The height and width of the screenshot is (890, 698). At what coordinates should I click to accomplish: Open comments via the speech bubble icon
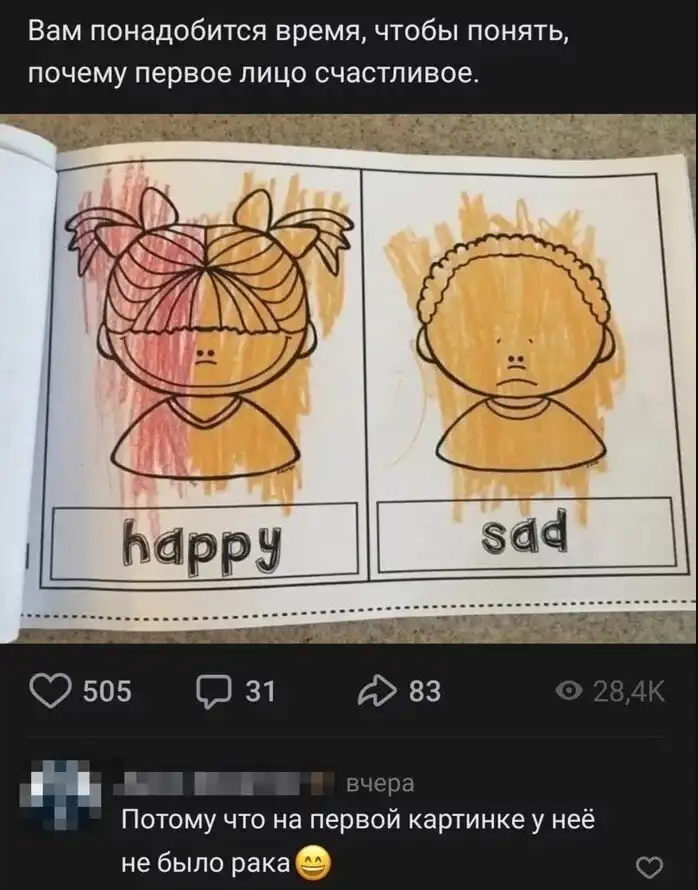[x=214, y=692]
